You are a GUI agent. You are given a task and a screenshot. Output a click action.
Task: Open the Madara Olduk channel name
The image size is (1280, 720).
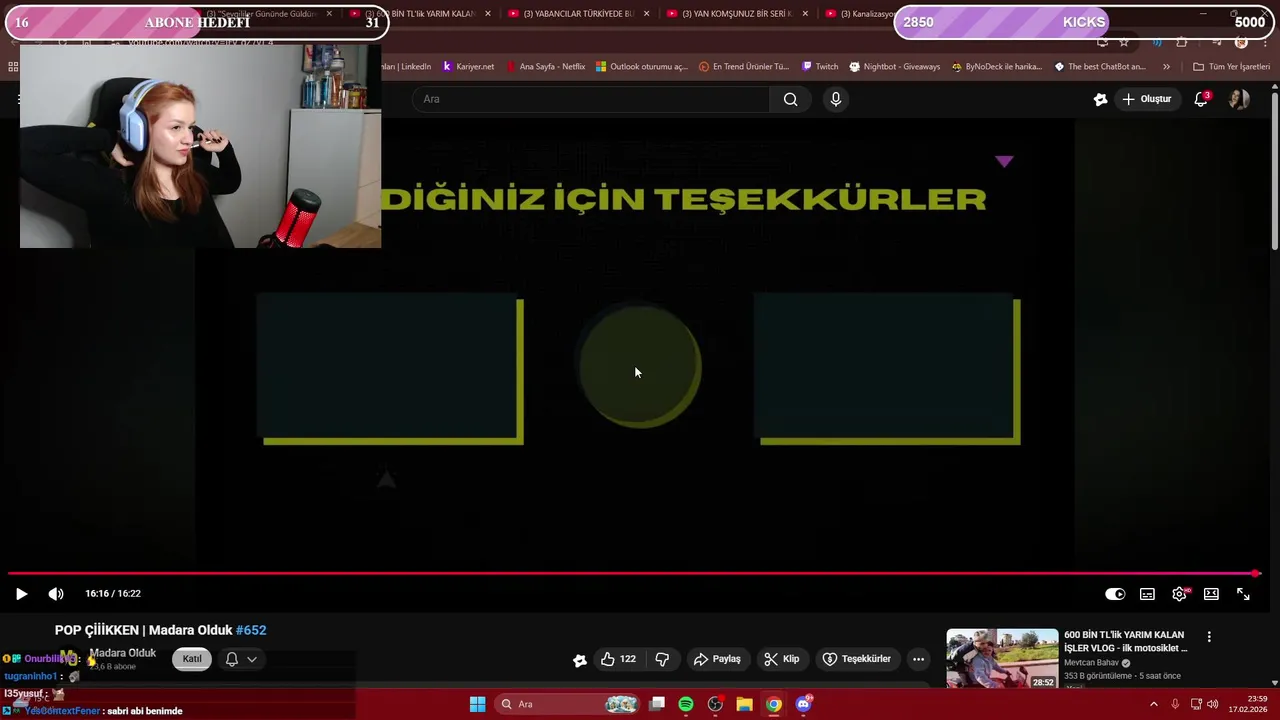122,653
